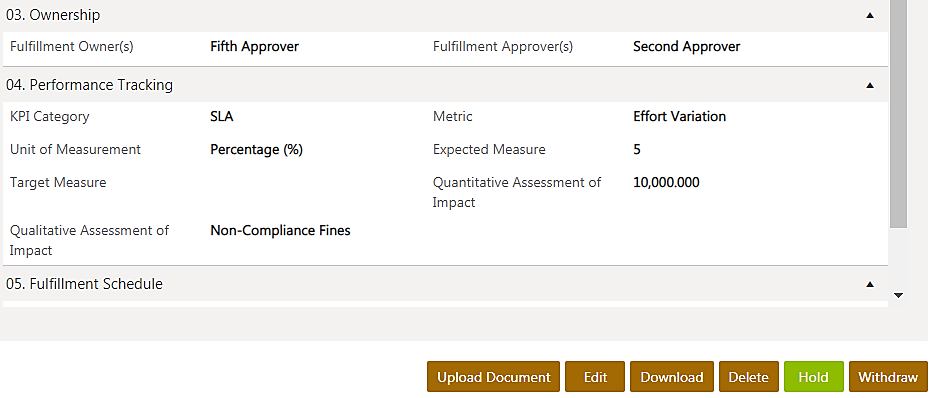Screen dimensions: 929x398
Task: Open the Edit button
Action: pyautogui.click(x=595, y=377)
